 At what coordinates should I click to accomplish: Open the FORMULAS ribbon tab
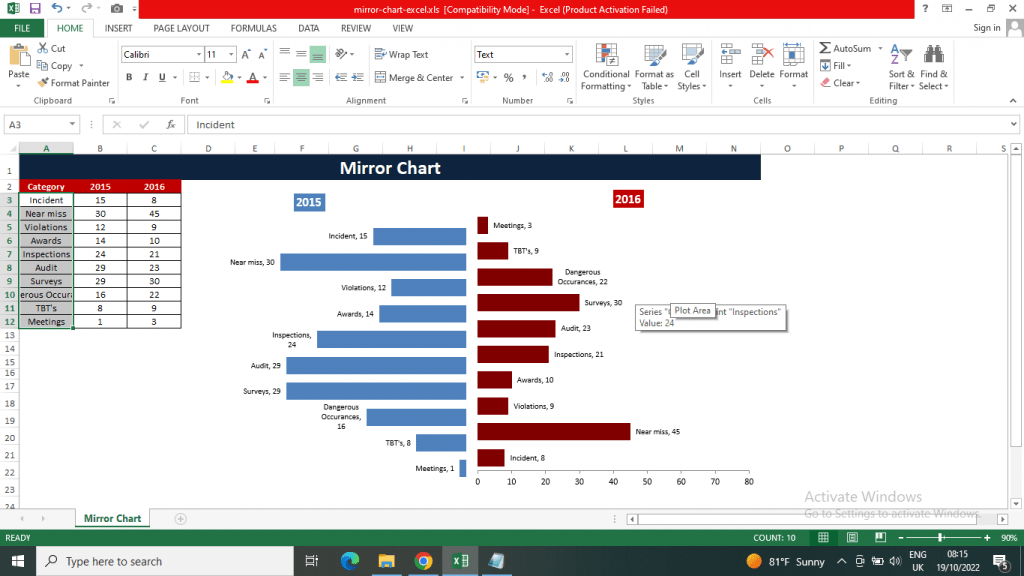(x=253, y=28)
